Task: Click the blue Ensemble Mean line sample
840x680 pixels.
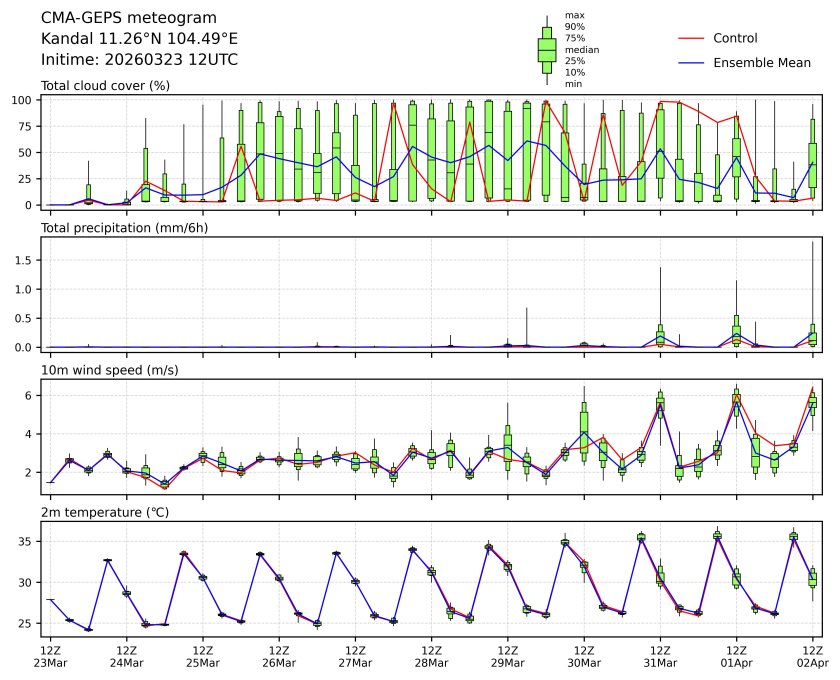Action: (x=692, y=63)
